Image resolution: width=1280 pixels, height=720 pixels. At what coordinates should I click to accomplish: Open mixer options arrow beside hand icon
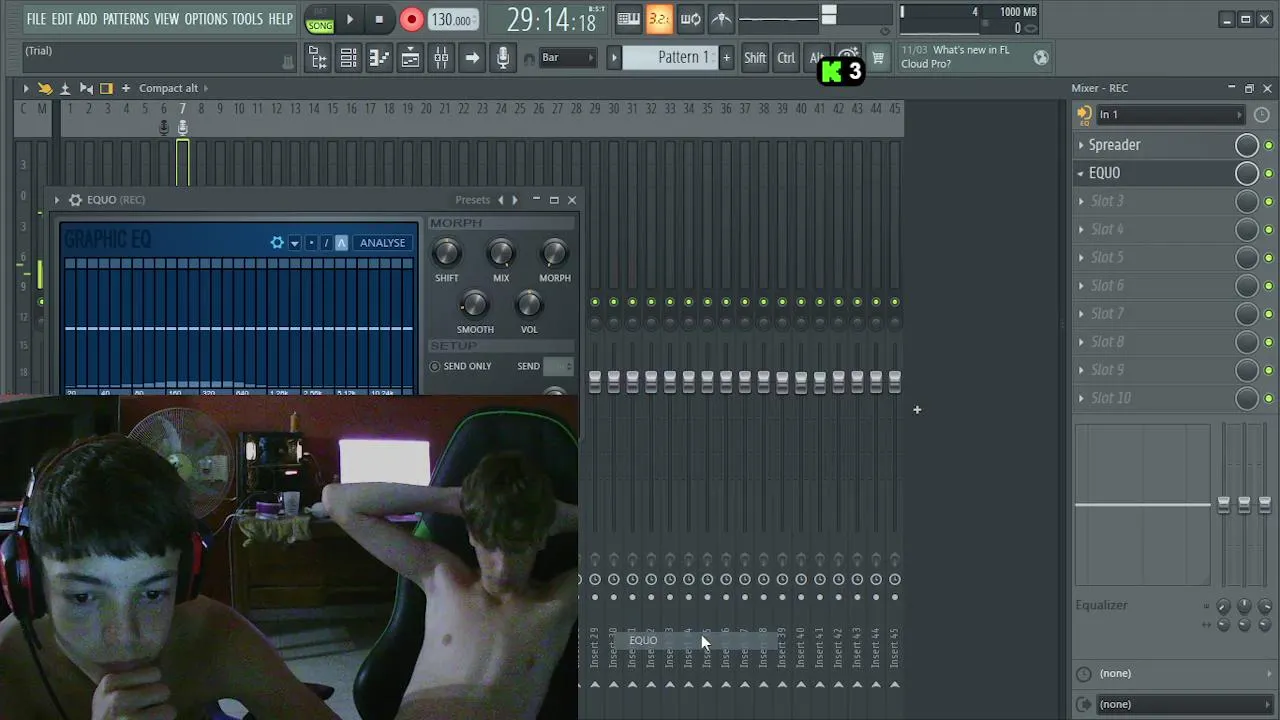tap(25, 88)
